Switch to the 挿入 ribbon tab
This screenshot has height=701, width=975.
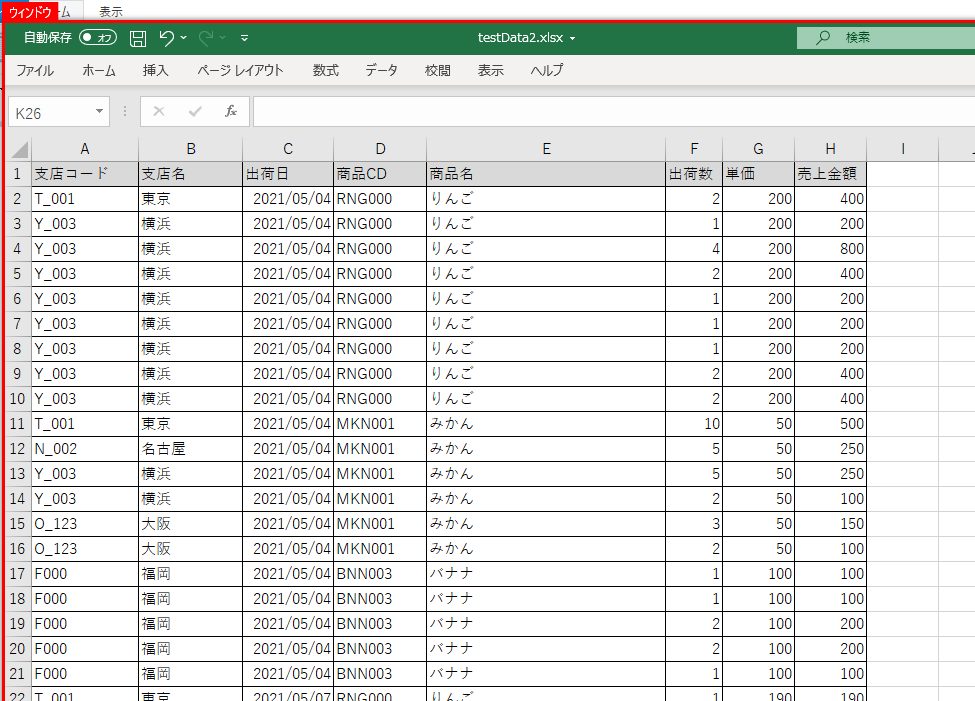point(156,70)
